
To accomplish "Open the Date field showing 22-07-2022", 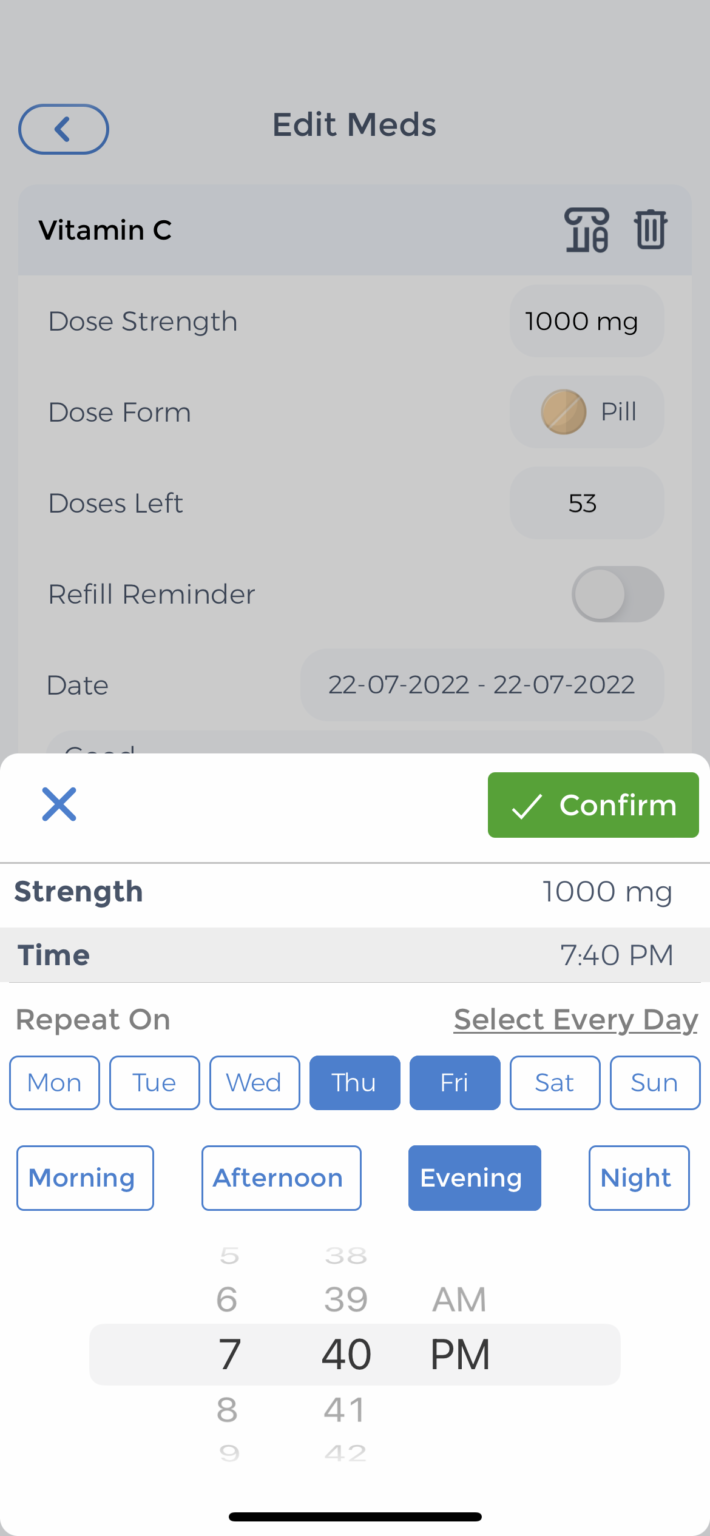I will pyautogui.click(x=481, y=685).
